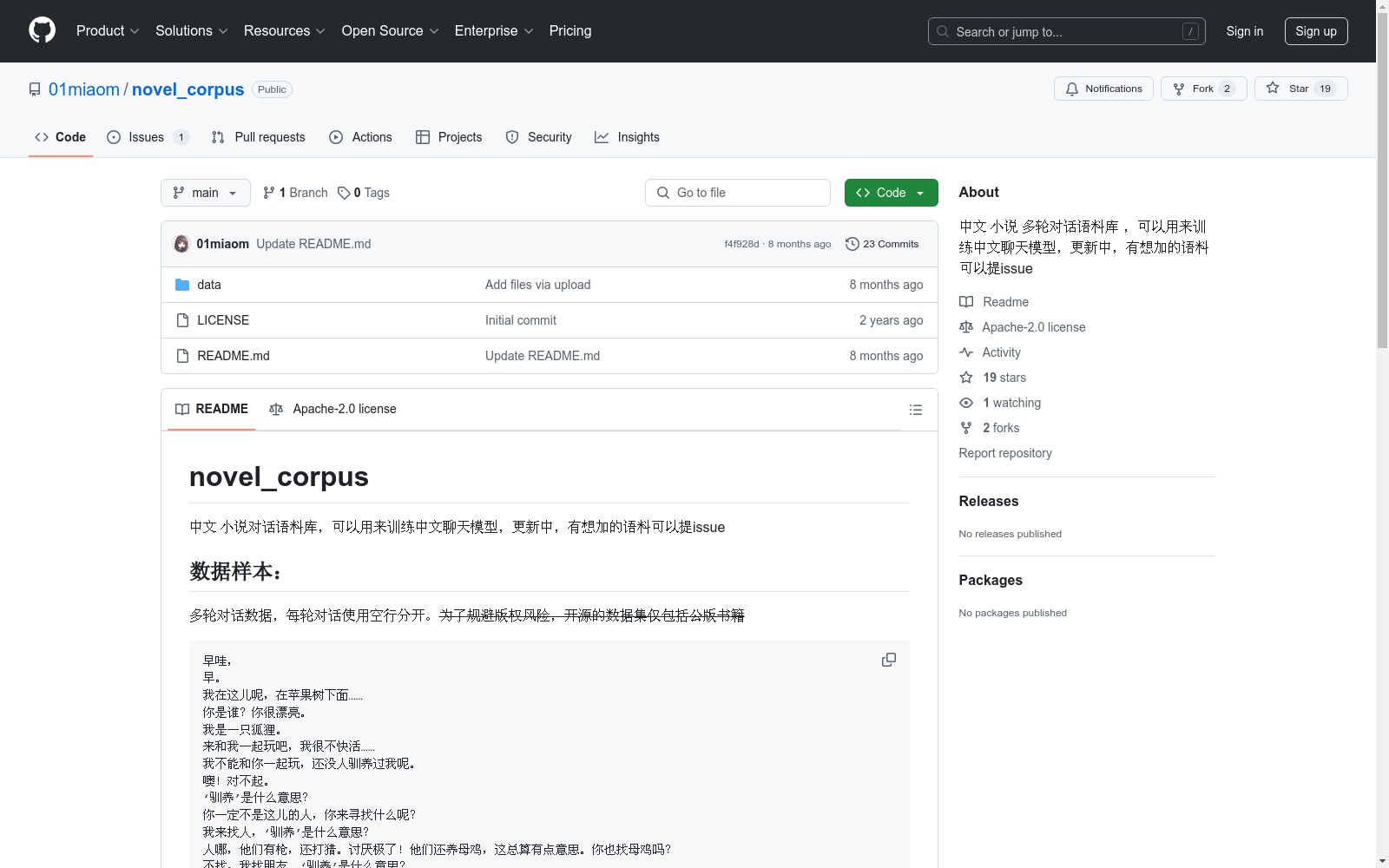The height and width of the screenshot is (868, 1389).
Task: Click the search magnifier icon in header
Action: (943, 31)
